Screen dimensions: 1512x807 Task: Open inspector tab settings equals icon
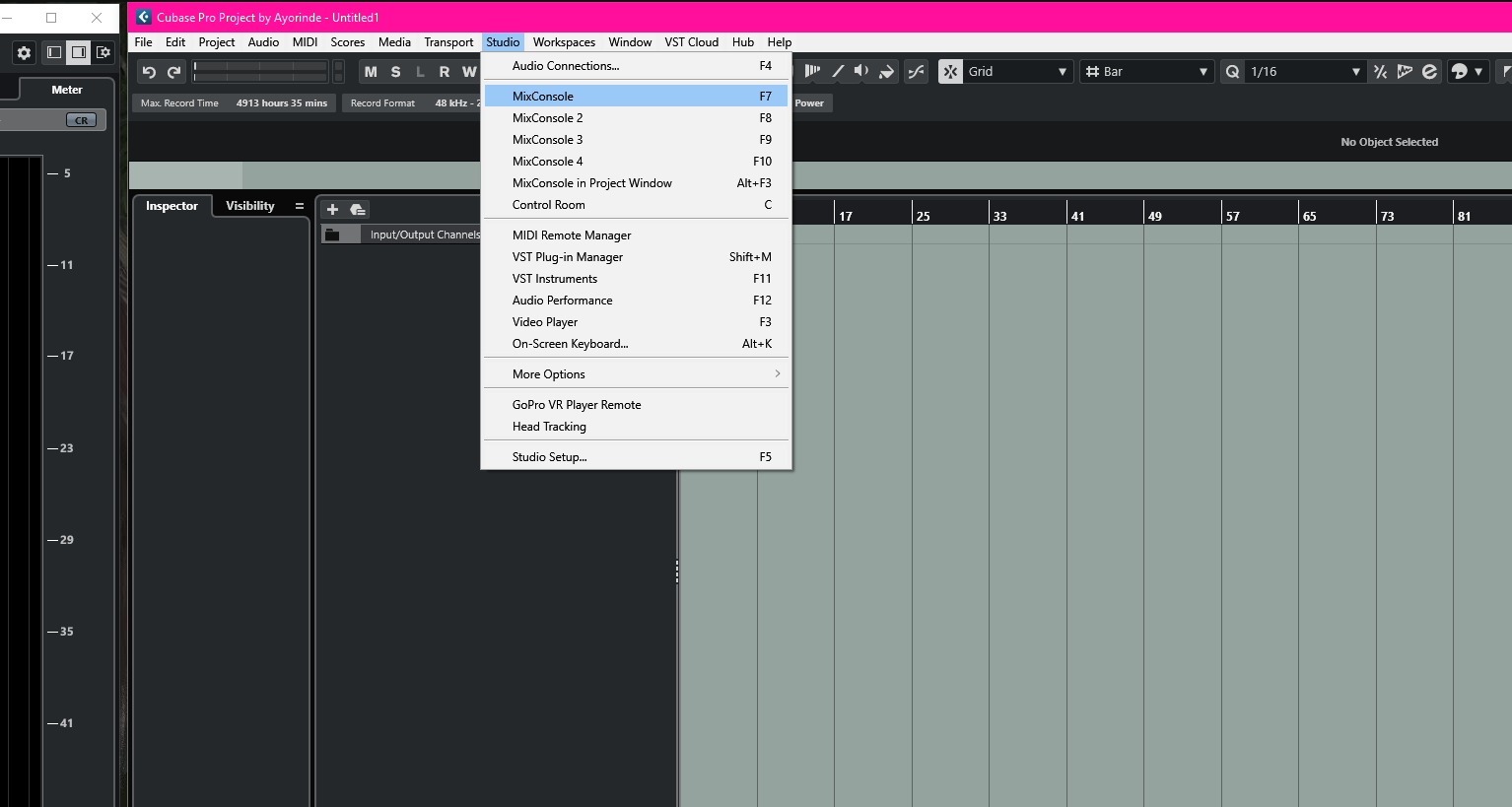[x=300, y=206]
